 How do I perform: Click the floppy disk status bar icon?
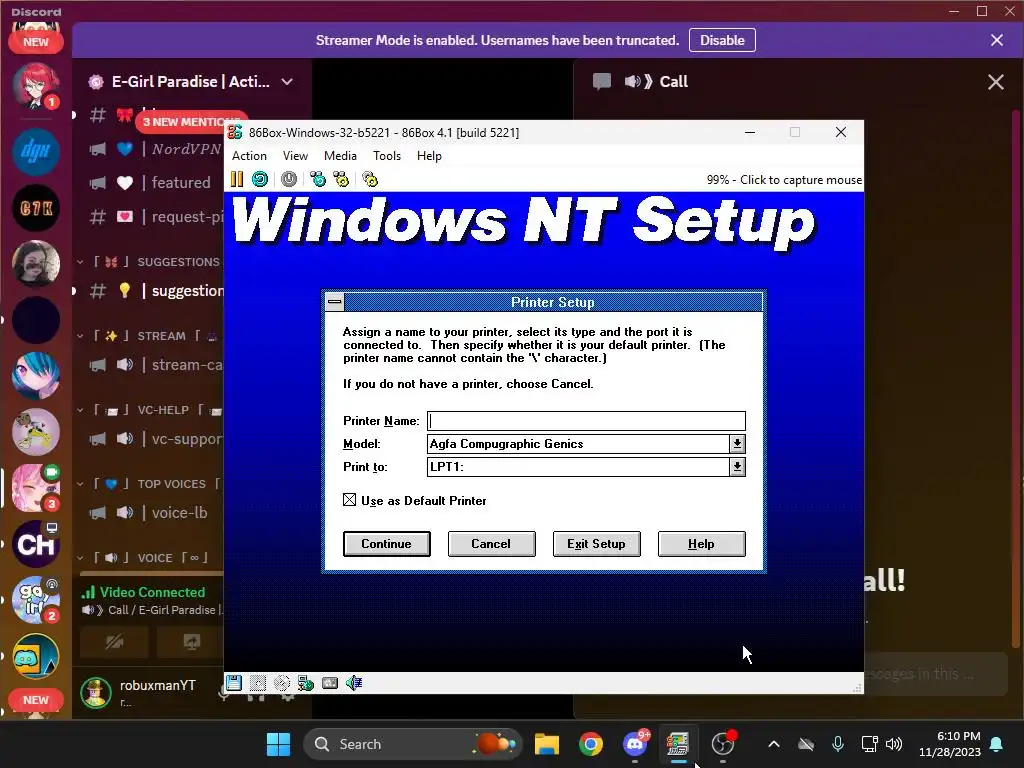point(234,683)
